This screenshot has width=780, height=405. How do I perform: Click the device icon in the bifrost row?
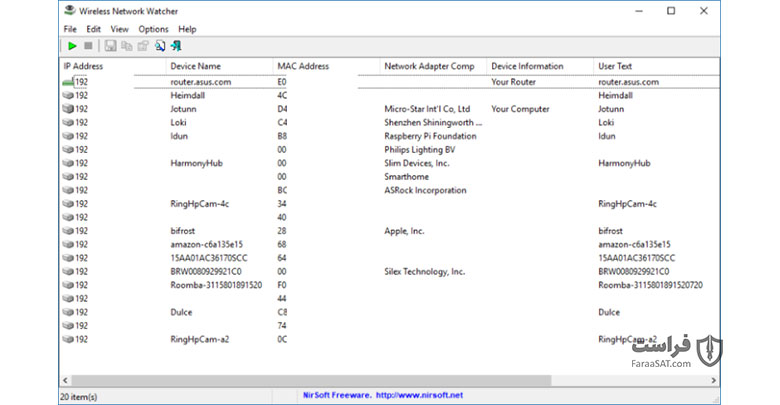click(x=68, y=231)
